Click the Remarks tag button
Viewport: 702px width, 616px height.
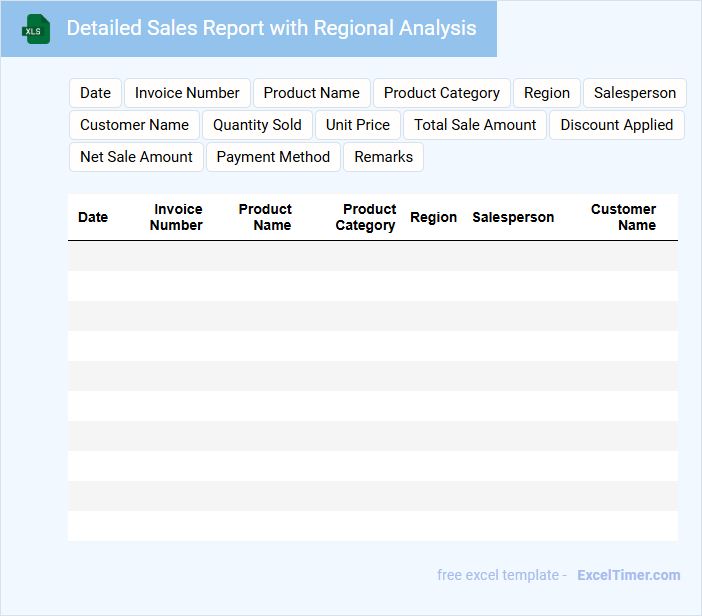click(x=383, y=157)
